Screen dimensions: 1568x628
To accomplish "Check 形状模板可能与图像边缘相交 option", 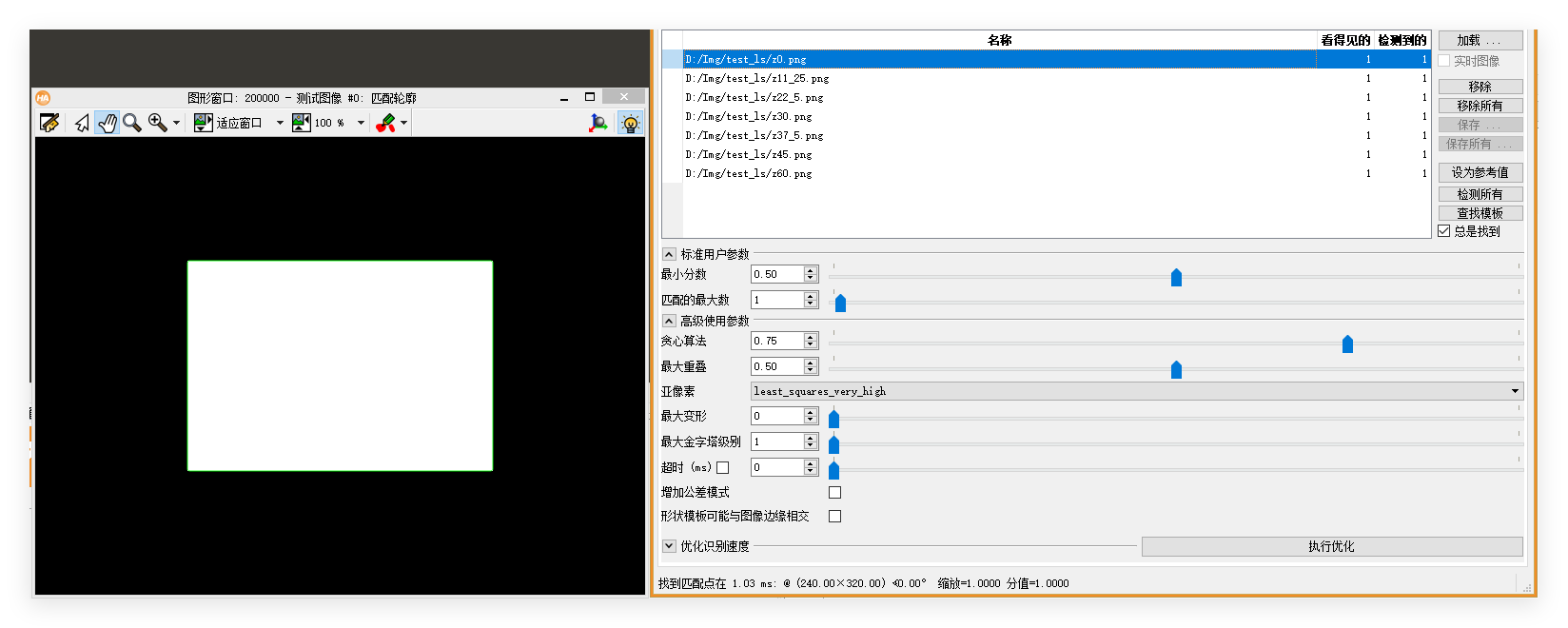I will tap(834, 516).
